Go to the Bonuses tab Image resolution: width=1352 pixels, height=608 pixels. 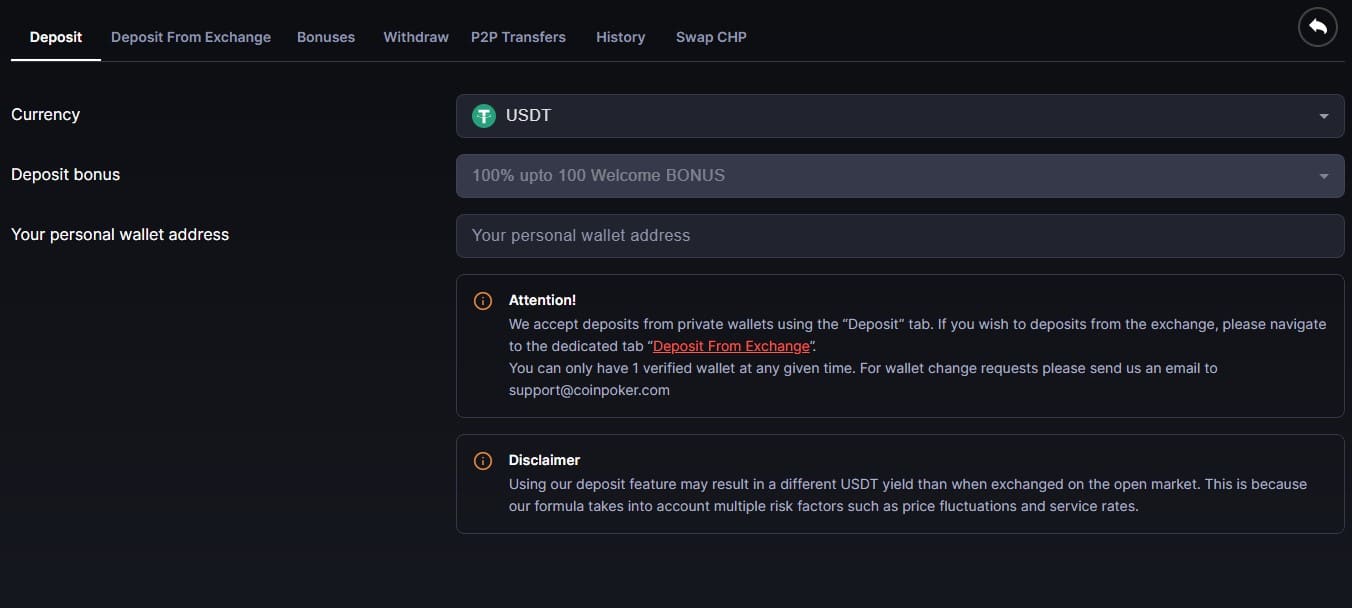326,37
